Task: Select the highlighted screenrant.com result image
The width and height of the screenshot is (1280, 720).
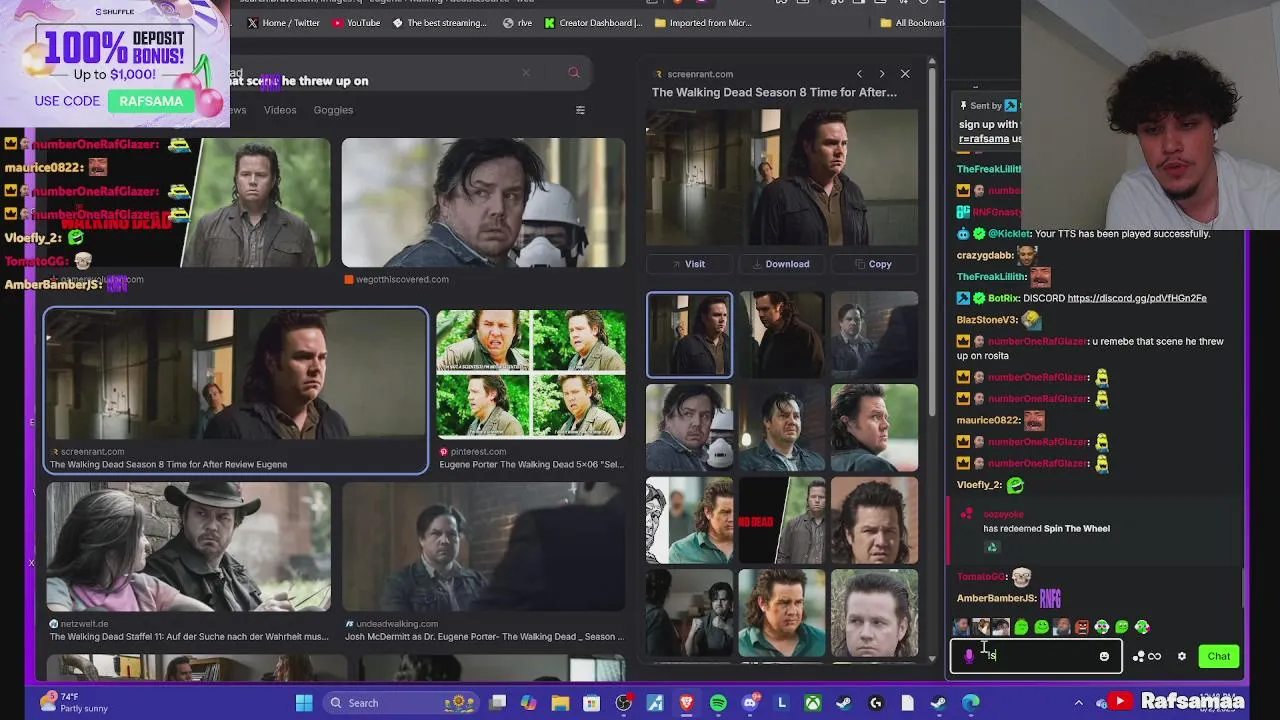Action: pos(235,374)
